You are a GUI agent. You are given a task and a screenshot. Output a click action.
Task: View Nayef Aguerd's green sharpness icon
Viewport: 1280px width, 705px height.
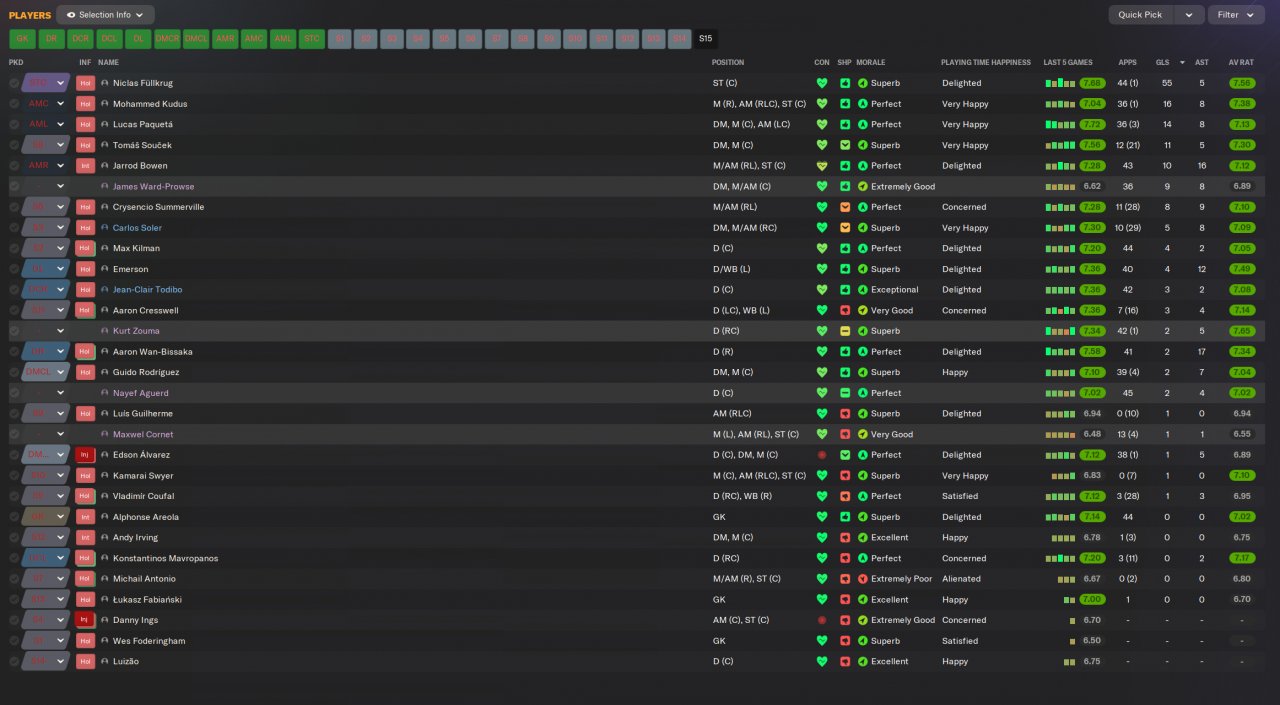tap(845, 393)
